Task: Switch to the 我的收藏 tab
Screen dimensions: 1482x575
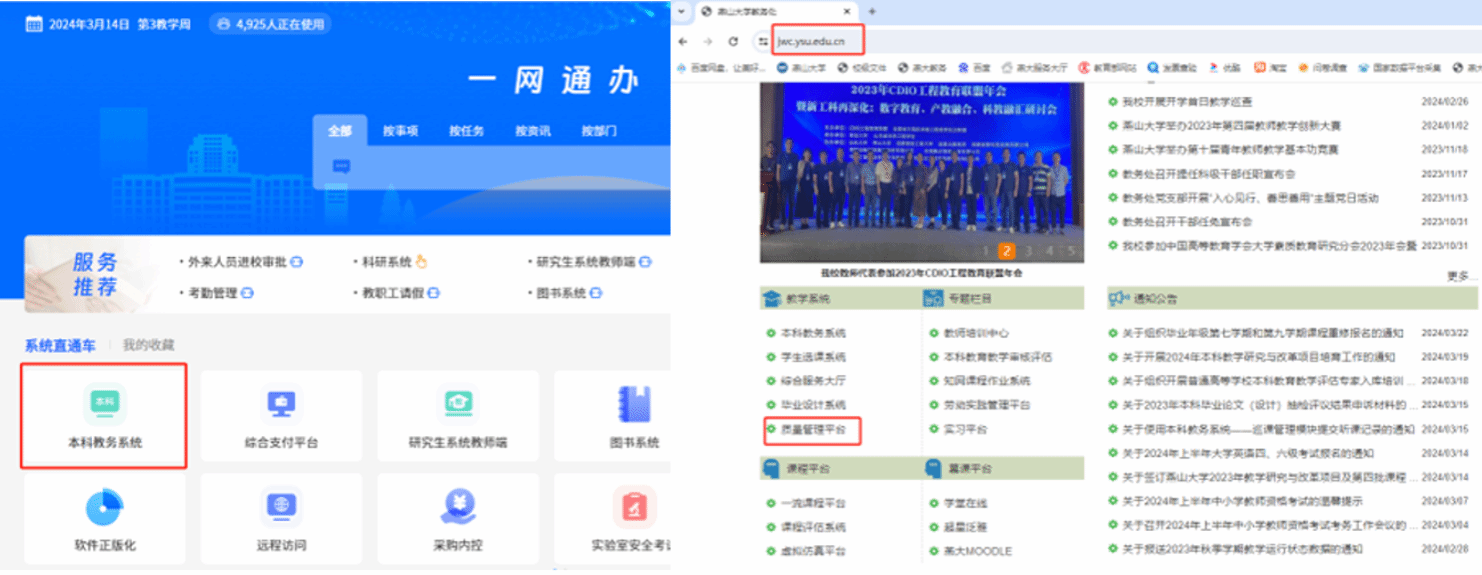Action: [148, 345]
